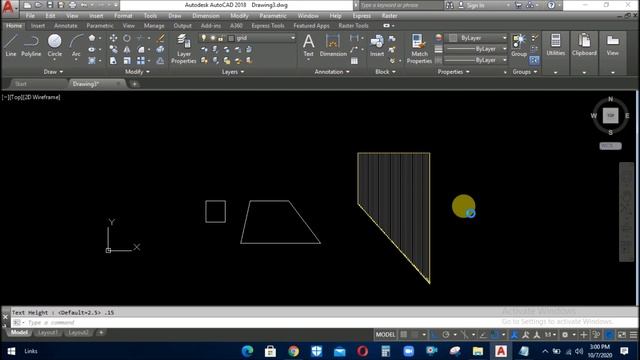
Task: Toggle Polar tracking in status bar
Action: (x=446, y=335)
